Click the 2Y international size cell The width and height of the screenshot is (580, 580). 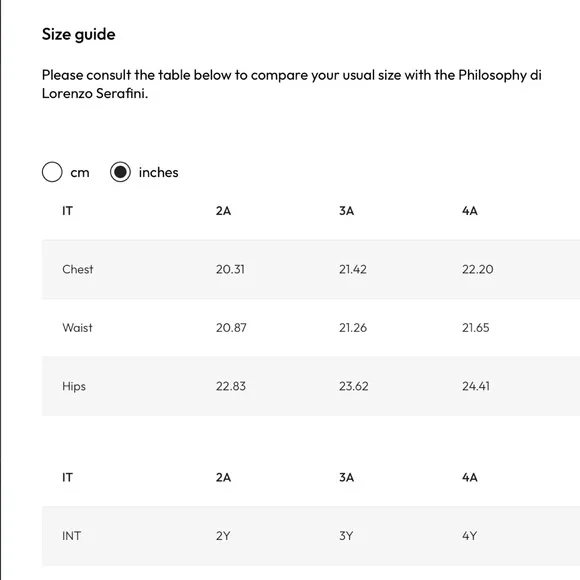[223, 536]
